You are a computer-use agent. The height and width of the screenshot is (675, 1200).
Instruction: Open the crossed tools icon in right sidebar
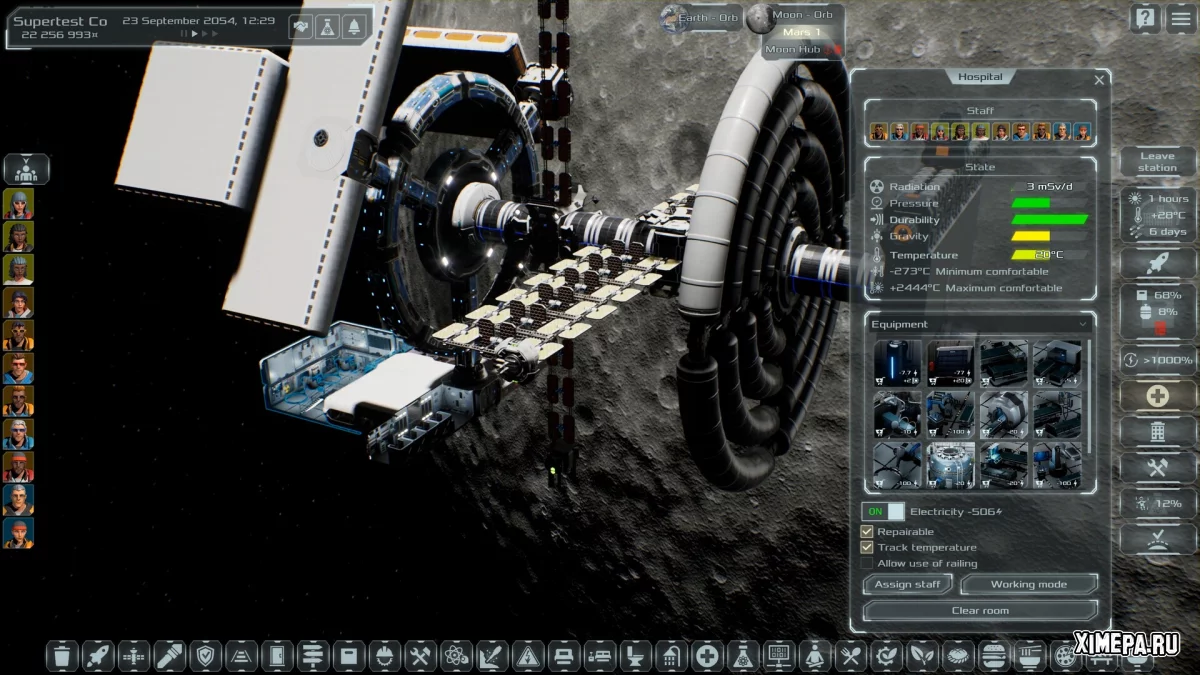coord(1157,467)
